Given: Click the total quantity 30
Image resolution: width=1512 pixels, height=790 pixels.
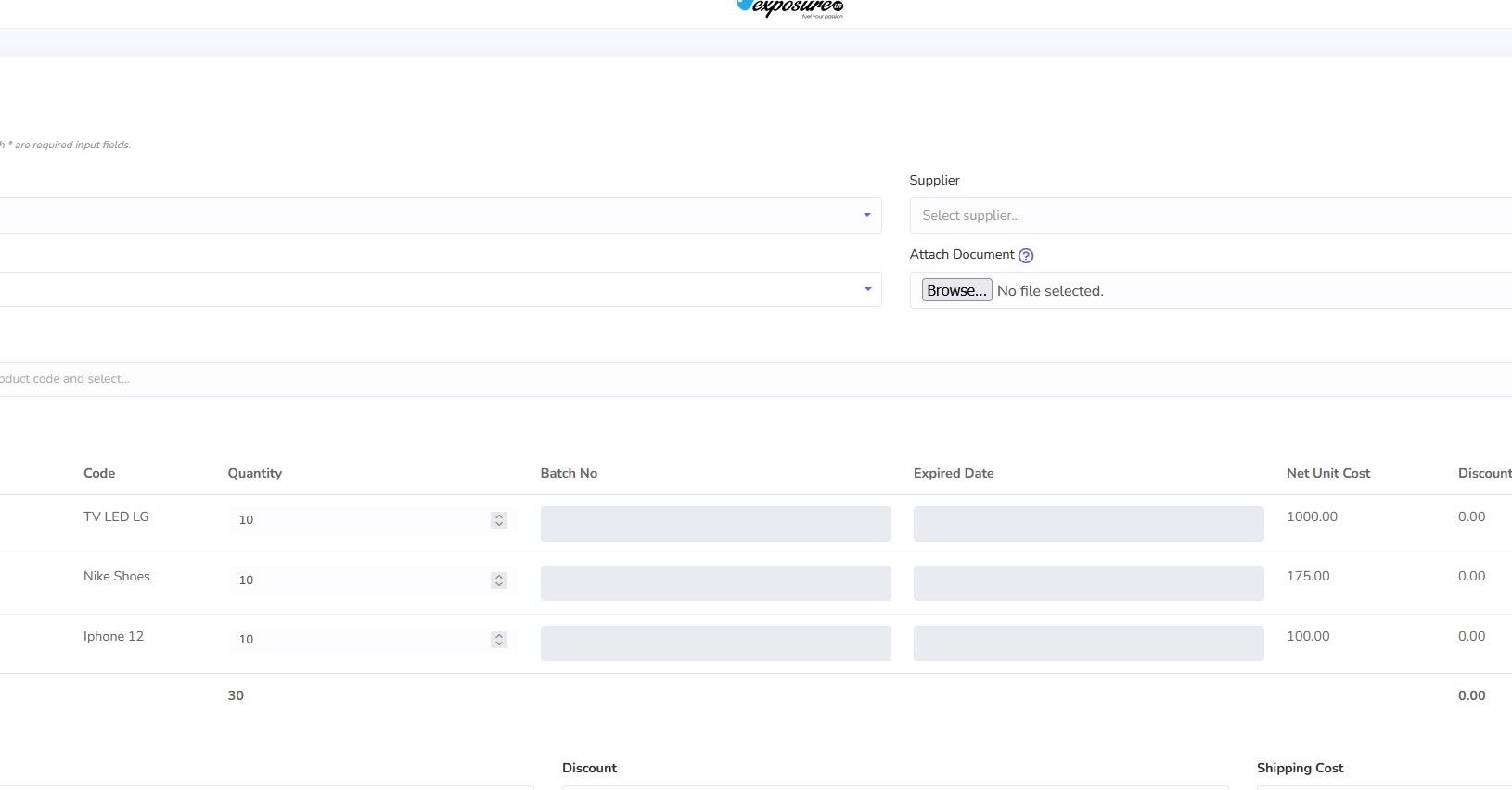Looking at the screenshot, I should point(236,695).
